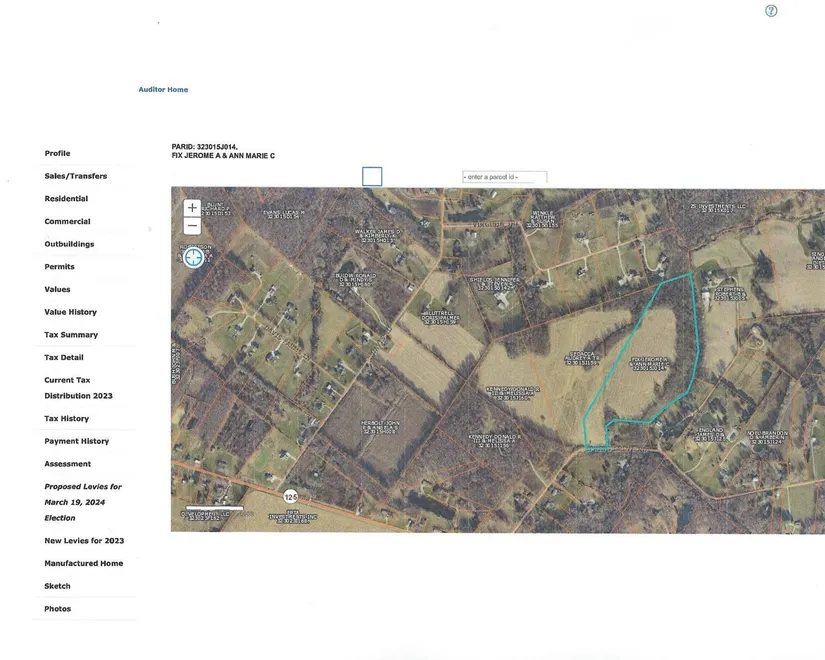Image resolution: width=825 pixels, height=660 pixels.
Task: Click the map zoom in plus button
Action: point(192,208)
